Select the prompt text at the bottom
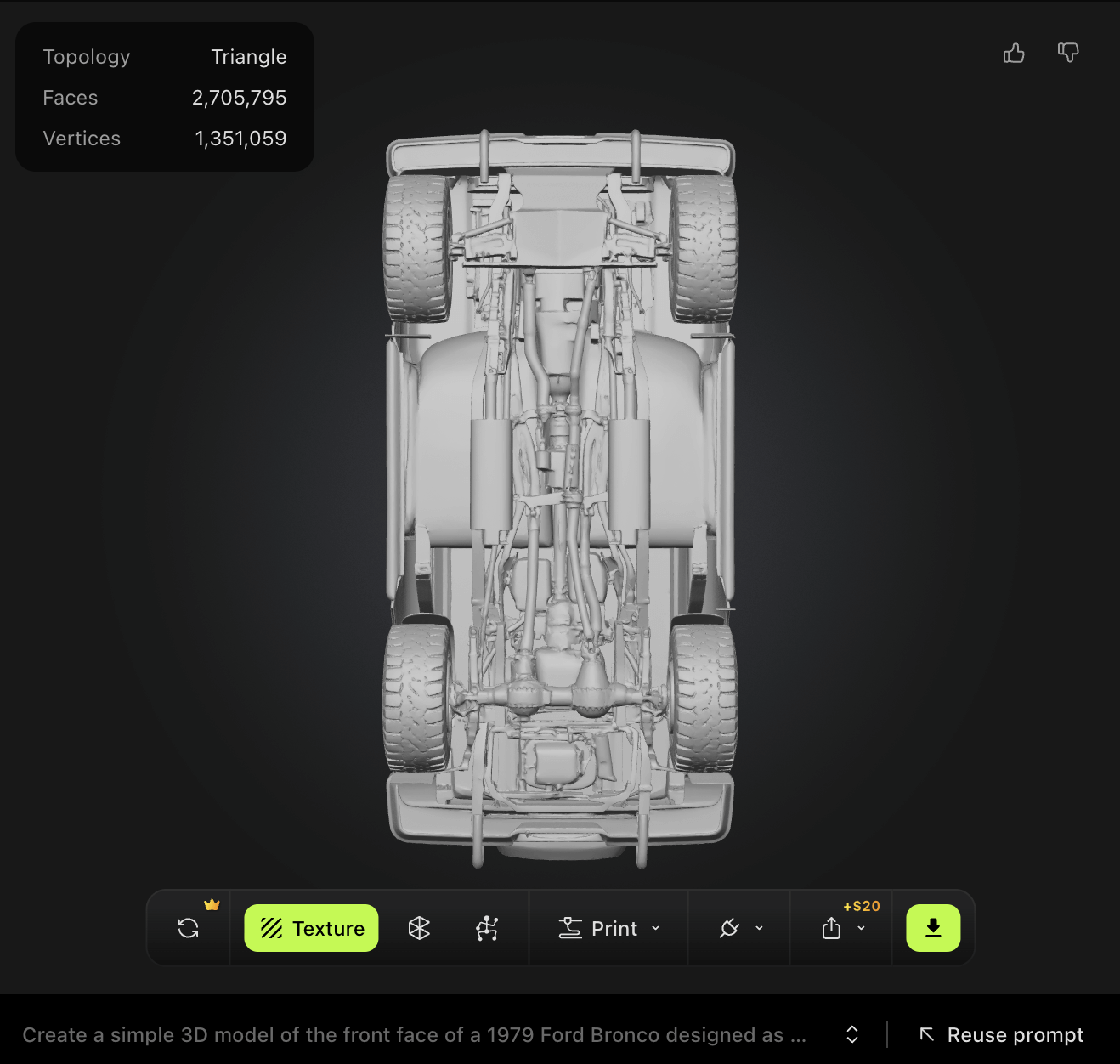This screenshot has width=1120, height=1064. [x=413, y=1034]
